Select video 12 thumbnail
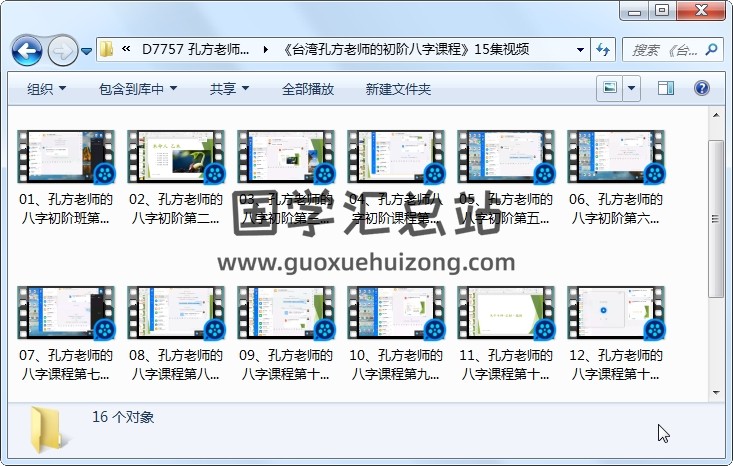This screenshot has height=466, width=733. [616, 313]
